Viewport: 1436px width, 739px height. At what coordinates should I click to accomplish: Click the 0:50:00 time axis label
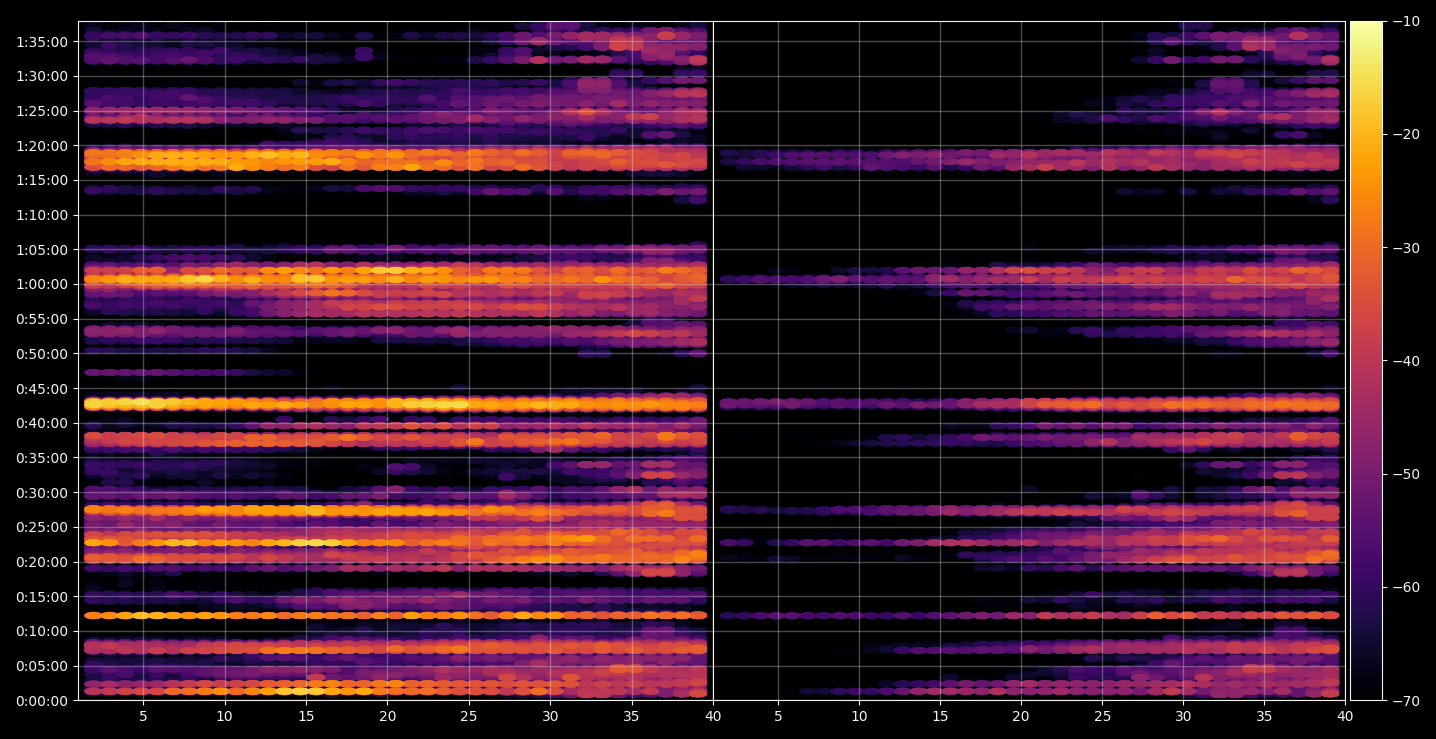point(42,354)
